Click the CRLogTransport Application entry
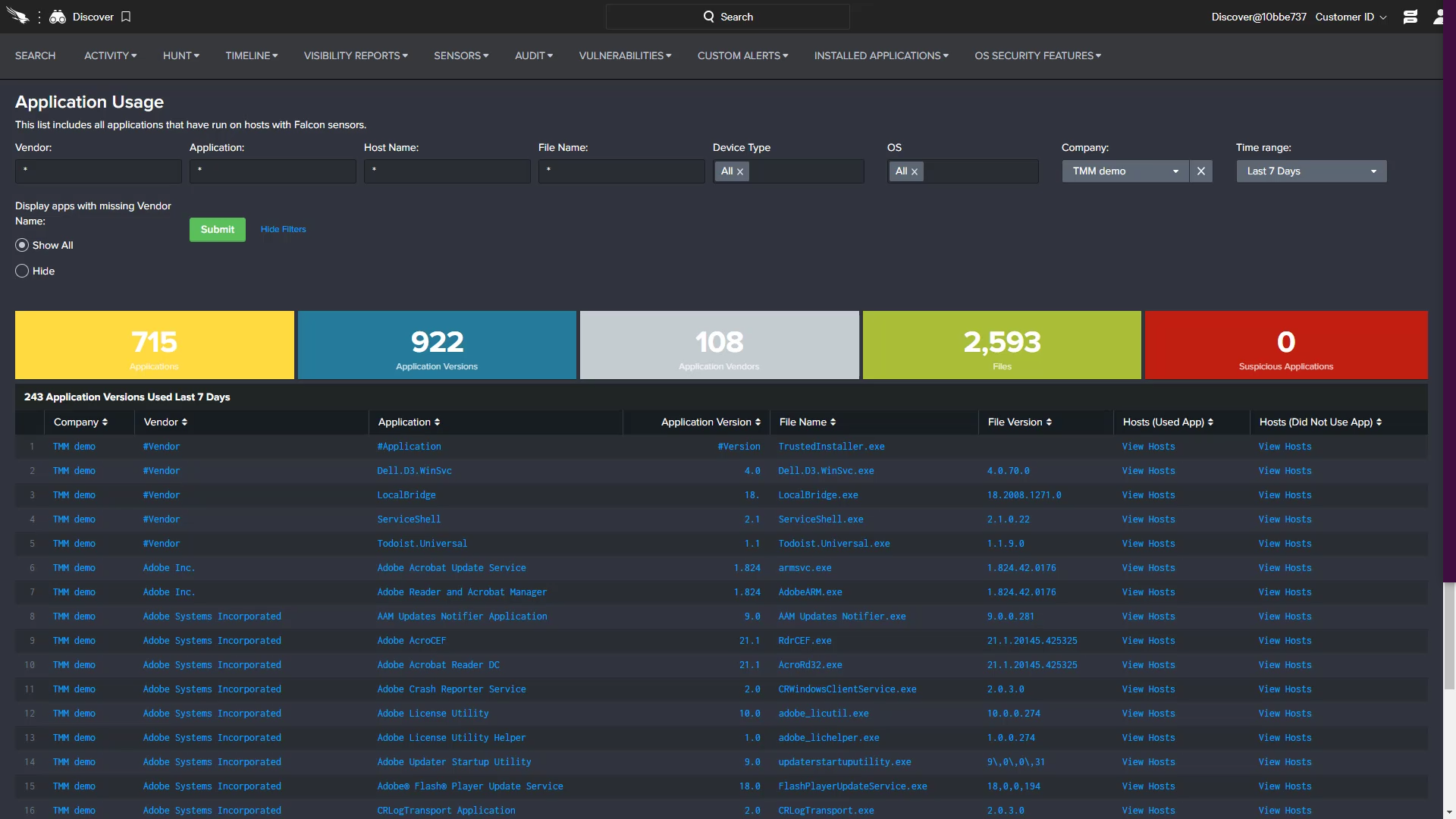This screenshot has width=1456, height=819. (x=446, y=811)
